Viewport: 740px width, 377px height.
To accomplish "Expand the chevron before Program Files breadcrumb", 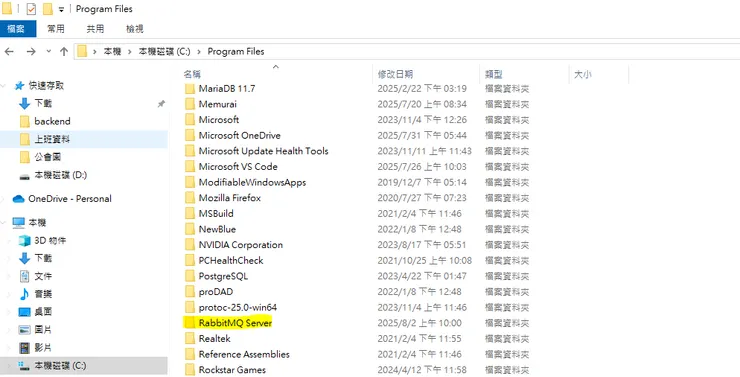I will [199, 51].
